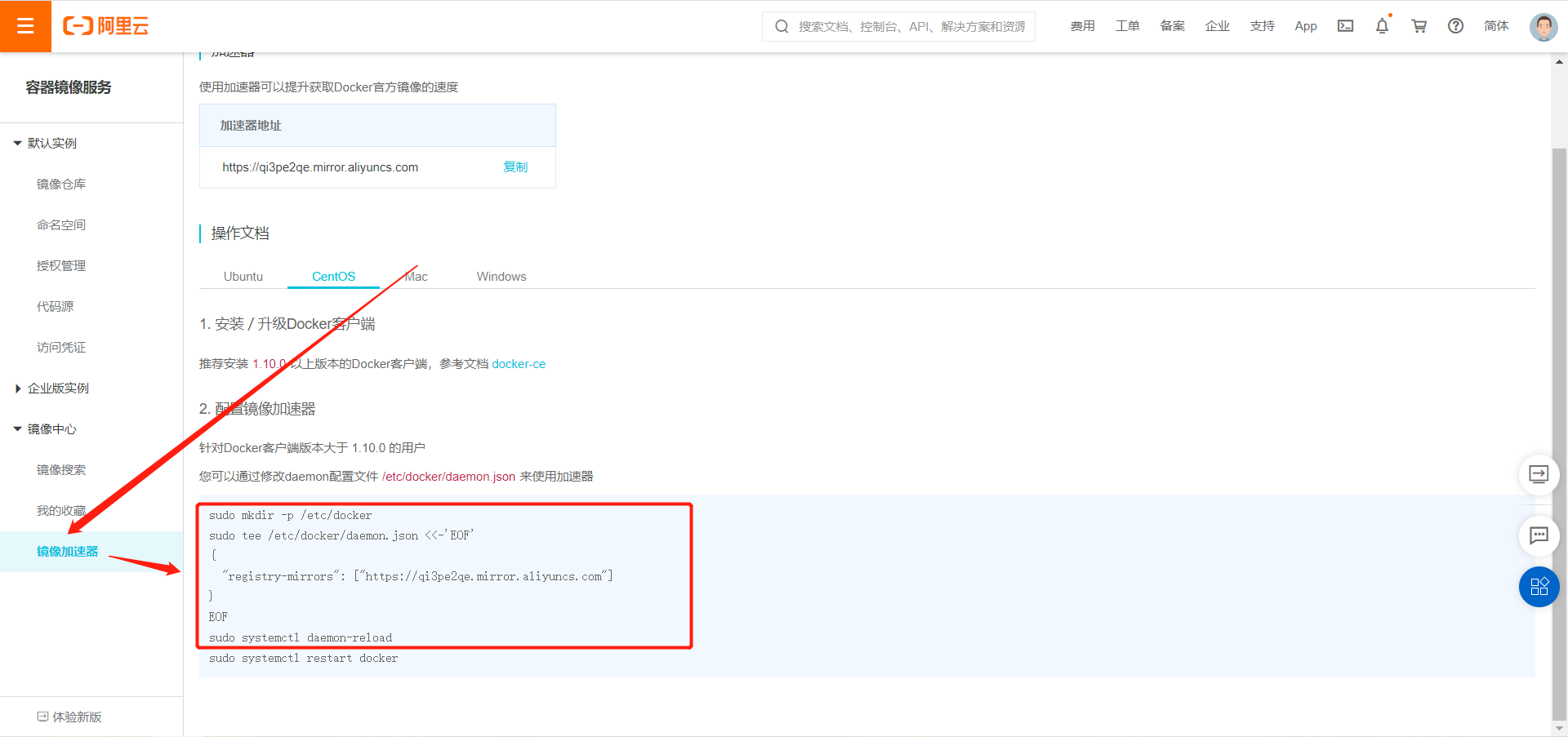Click 体验新版 link

77,717
